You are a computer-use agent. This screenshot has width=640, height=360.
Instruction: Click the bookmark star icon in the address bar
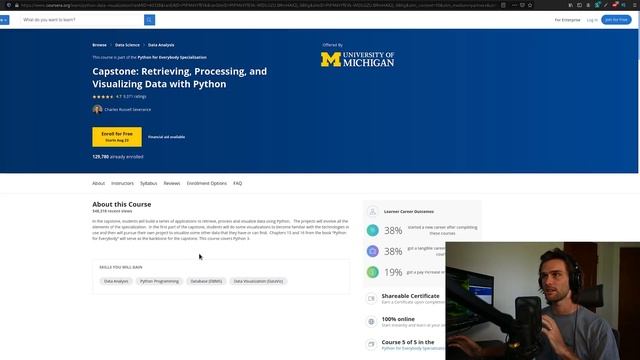click(530, 5)
